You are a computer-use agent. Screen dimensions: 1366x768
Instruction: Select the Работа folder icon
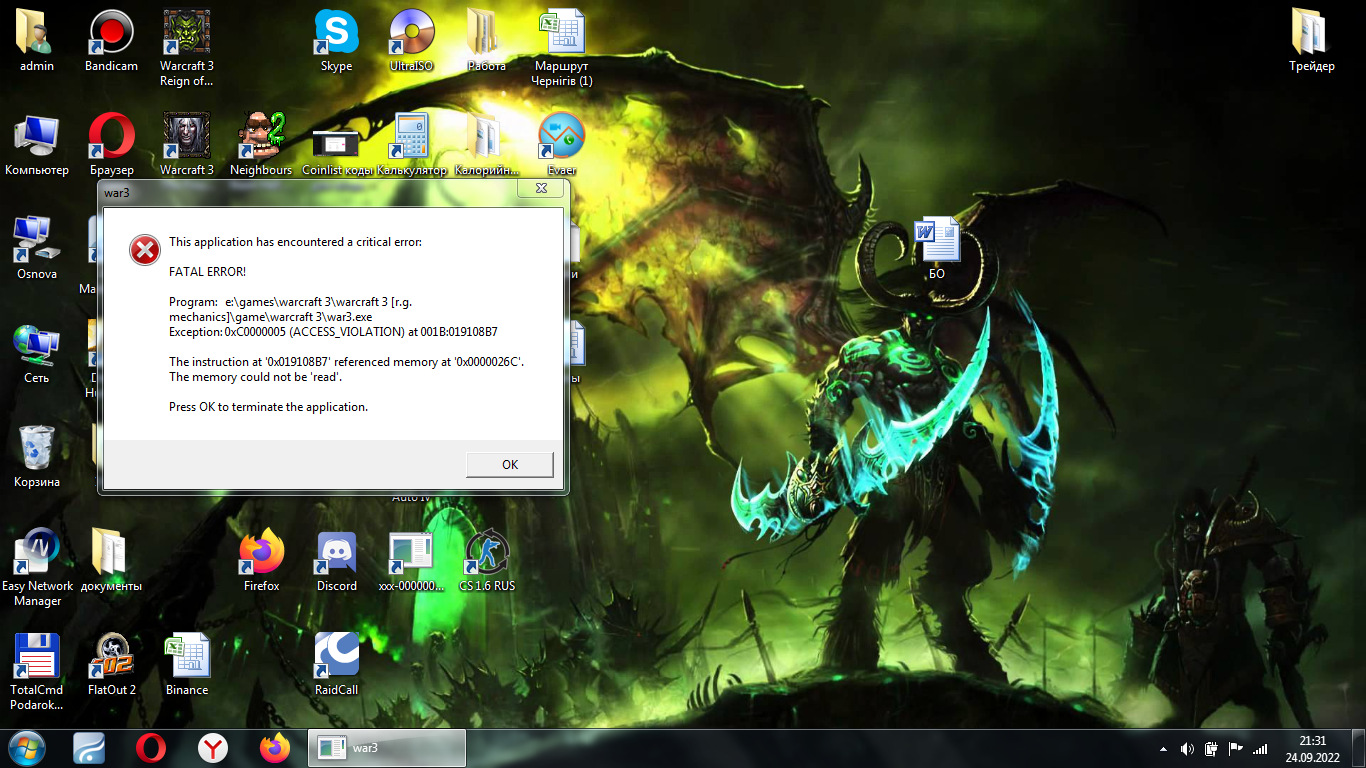click(486, 41)
